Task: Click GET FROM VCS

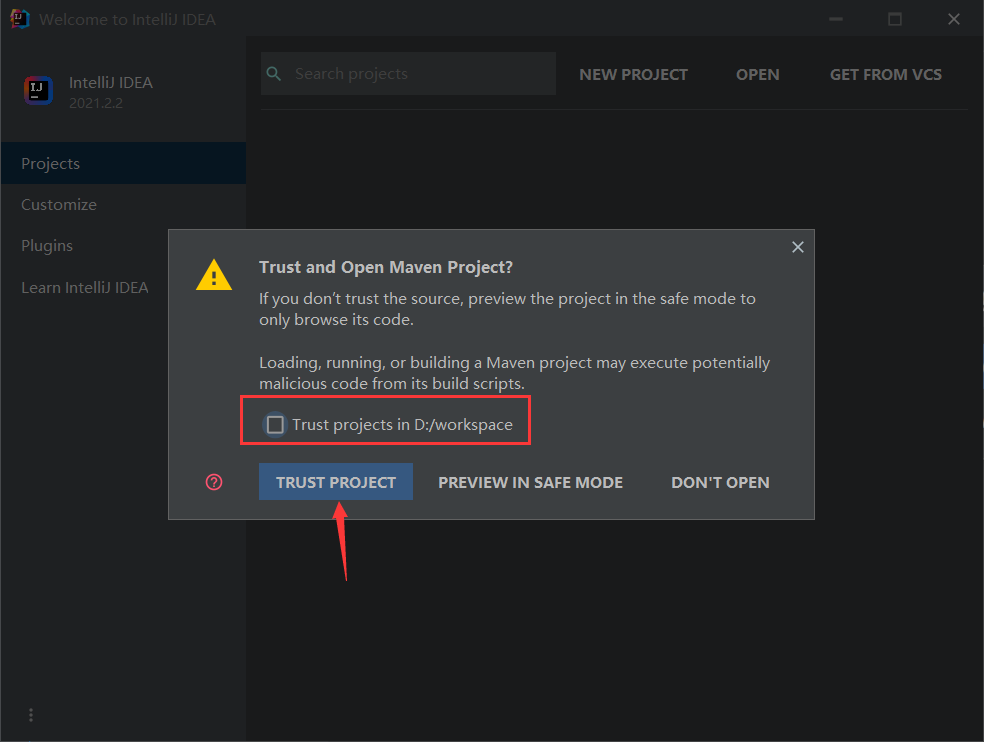Action: [885, 75]
